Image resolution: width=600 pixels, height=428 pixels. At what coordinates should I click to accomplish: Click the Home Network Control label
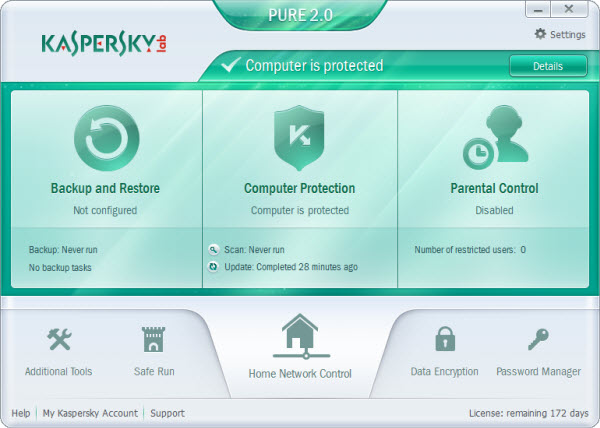[x=300, y=373]
